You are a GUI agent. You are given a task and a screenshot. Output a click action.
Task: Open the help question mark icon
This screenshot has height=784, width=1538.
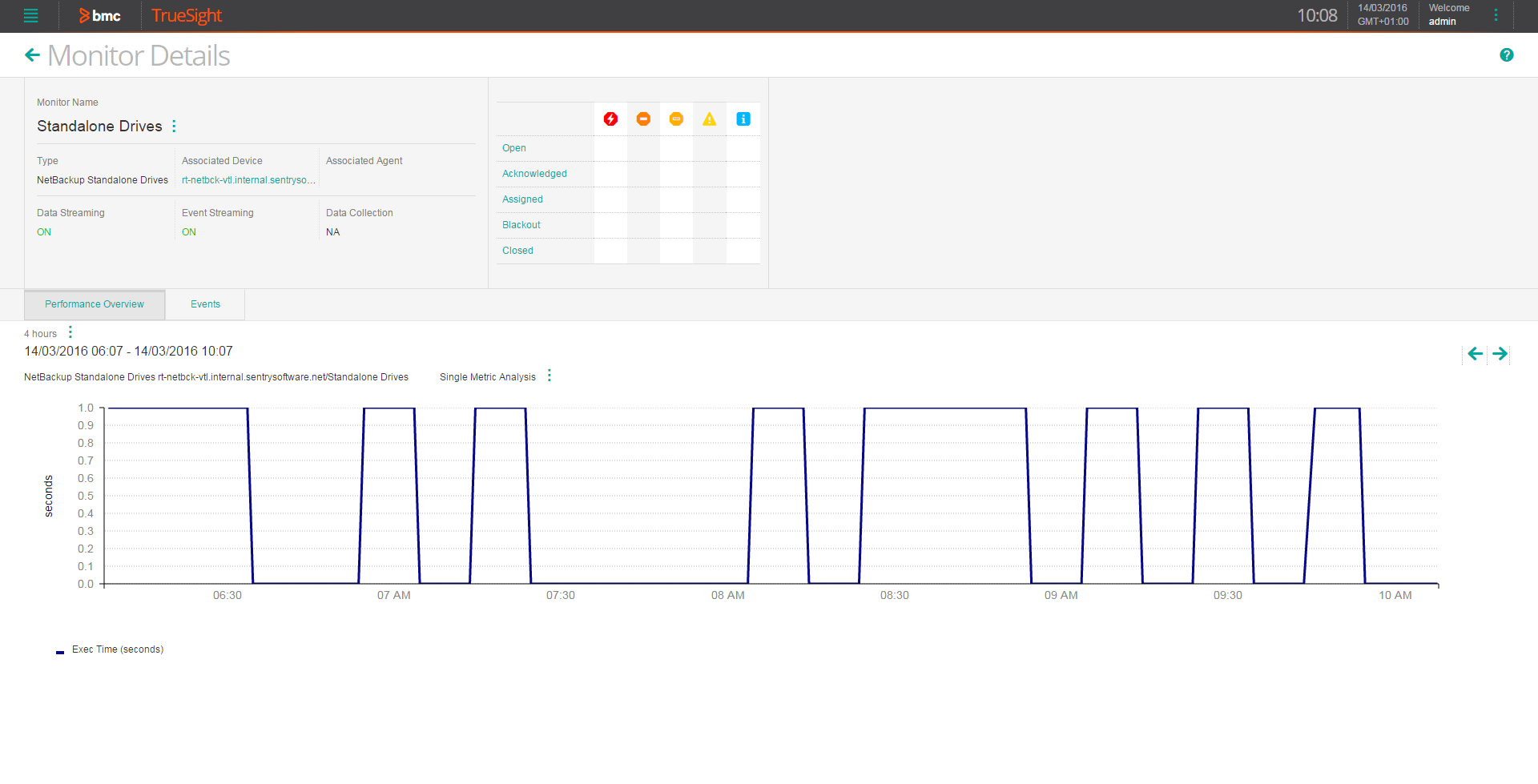click(x=1506, y=55)
